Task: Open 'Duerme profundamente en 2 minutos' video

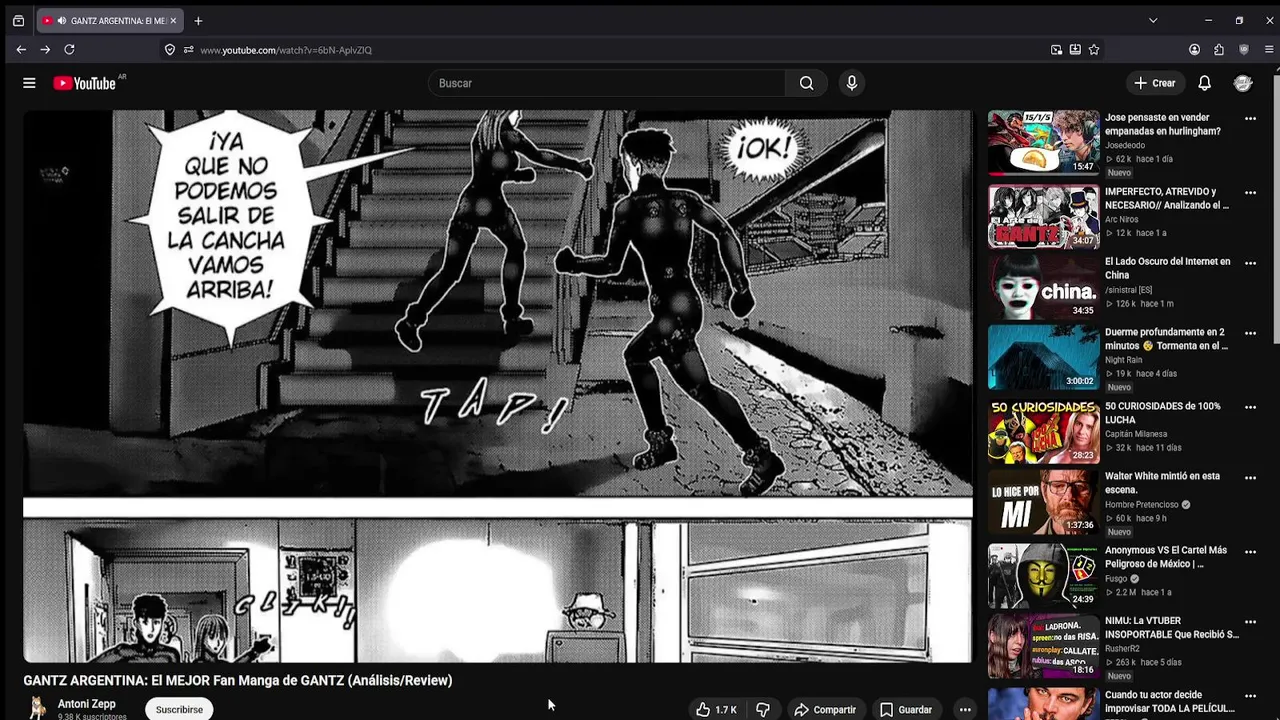Action: [1166, 339]
